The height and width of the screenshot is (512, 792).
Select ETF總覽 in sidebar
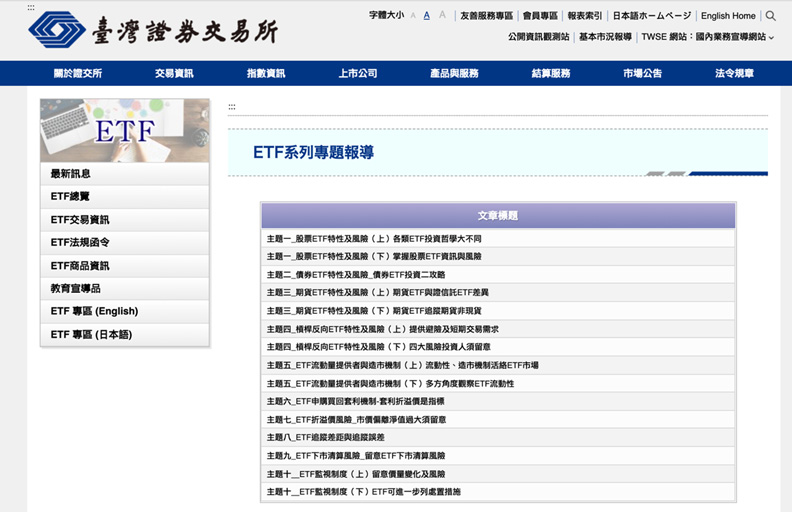click(125, 196)
